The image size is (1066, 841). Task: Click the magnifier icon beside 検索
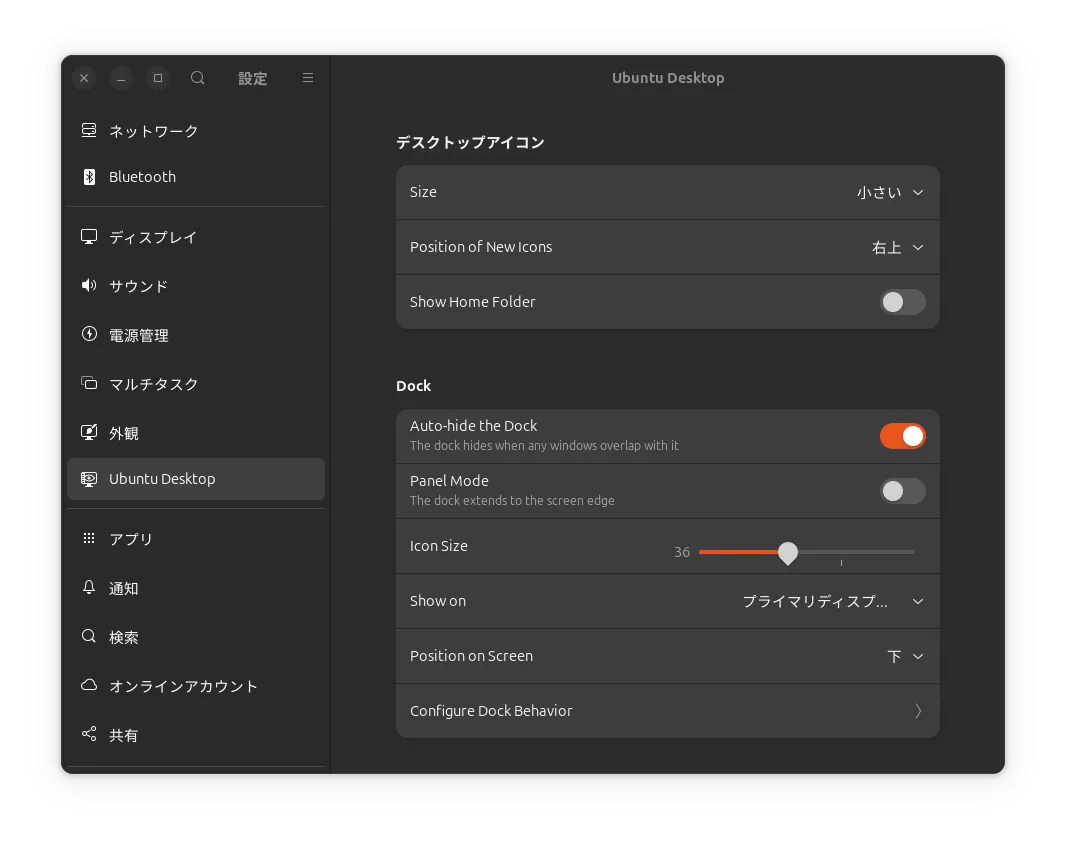(x=88, y=636)
